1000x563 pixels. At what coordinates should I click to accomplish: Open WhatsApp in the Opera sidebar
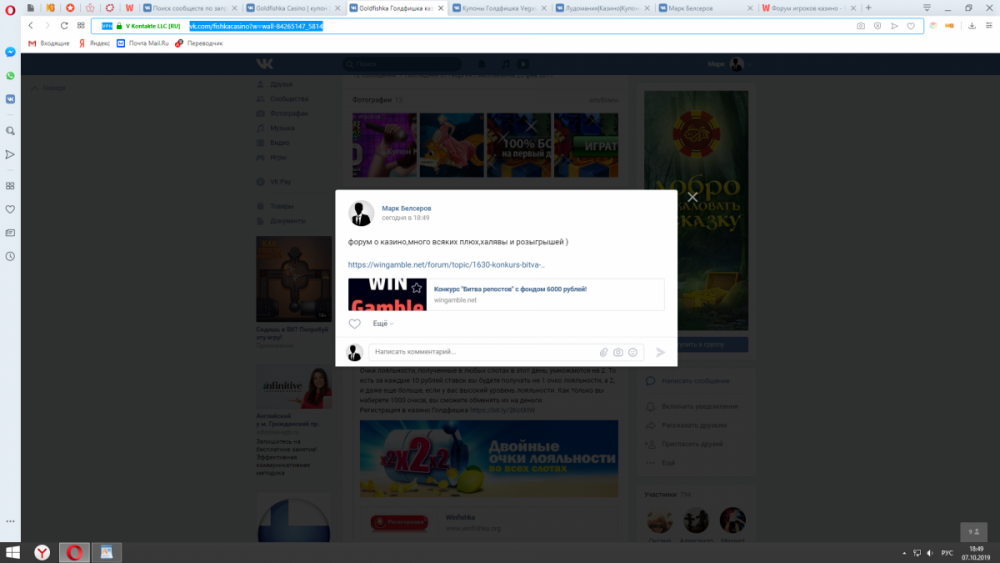coord(10,76)
